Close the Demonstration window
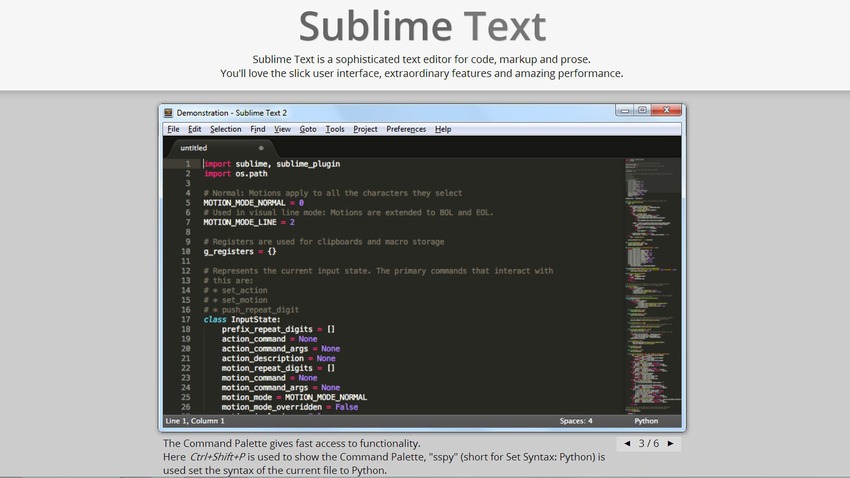Viewport: 850px width, 478px height. click(x=667, y=110)
